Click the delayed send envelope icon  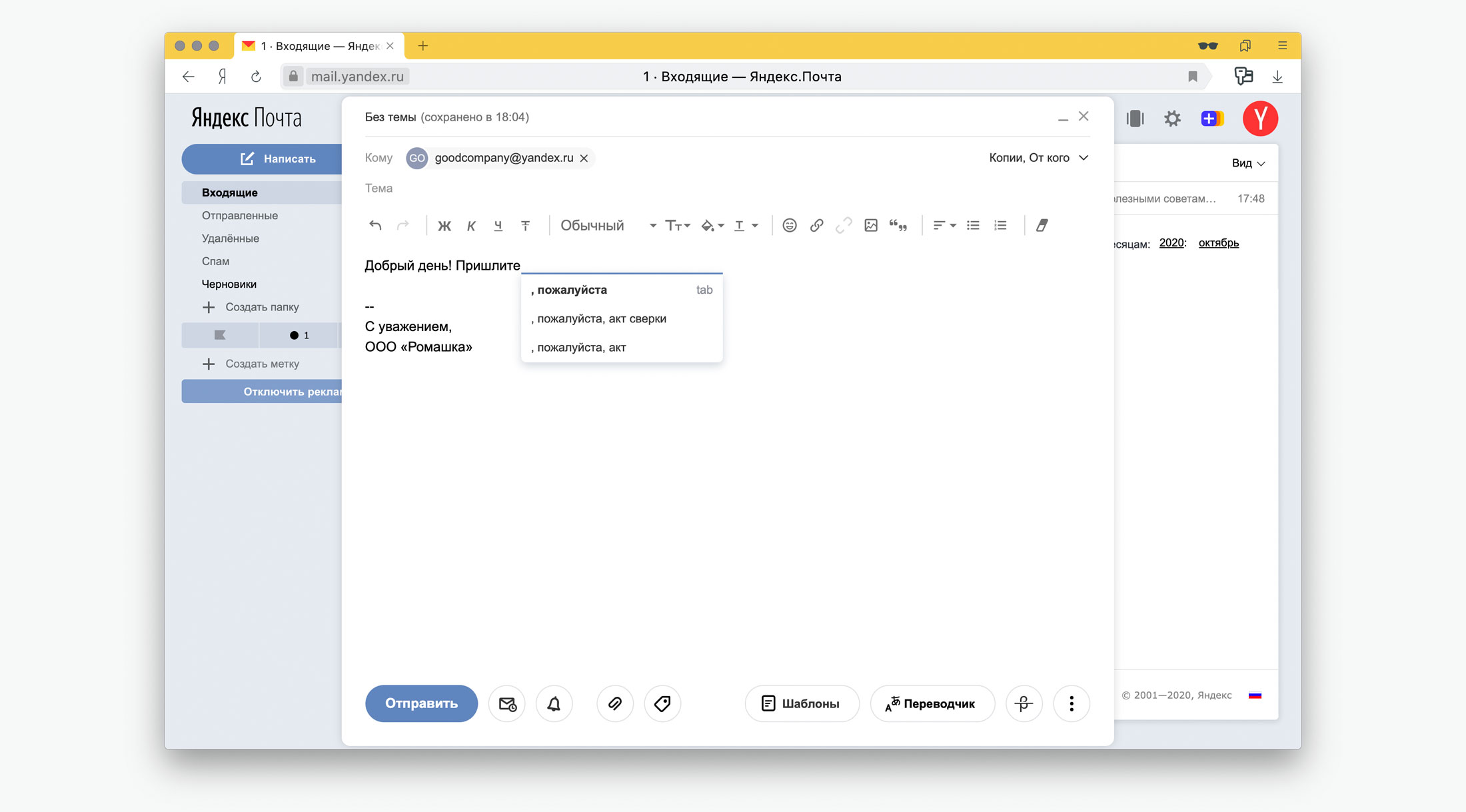coord(507,703)
